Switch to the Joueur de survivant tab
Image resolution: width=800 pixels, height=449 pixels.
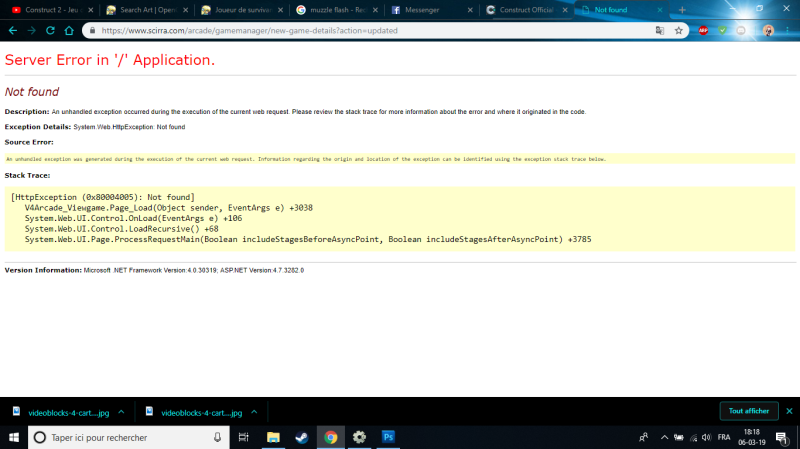(x=240, y=10)
